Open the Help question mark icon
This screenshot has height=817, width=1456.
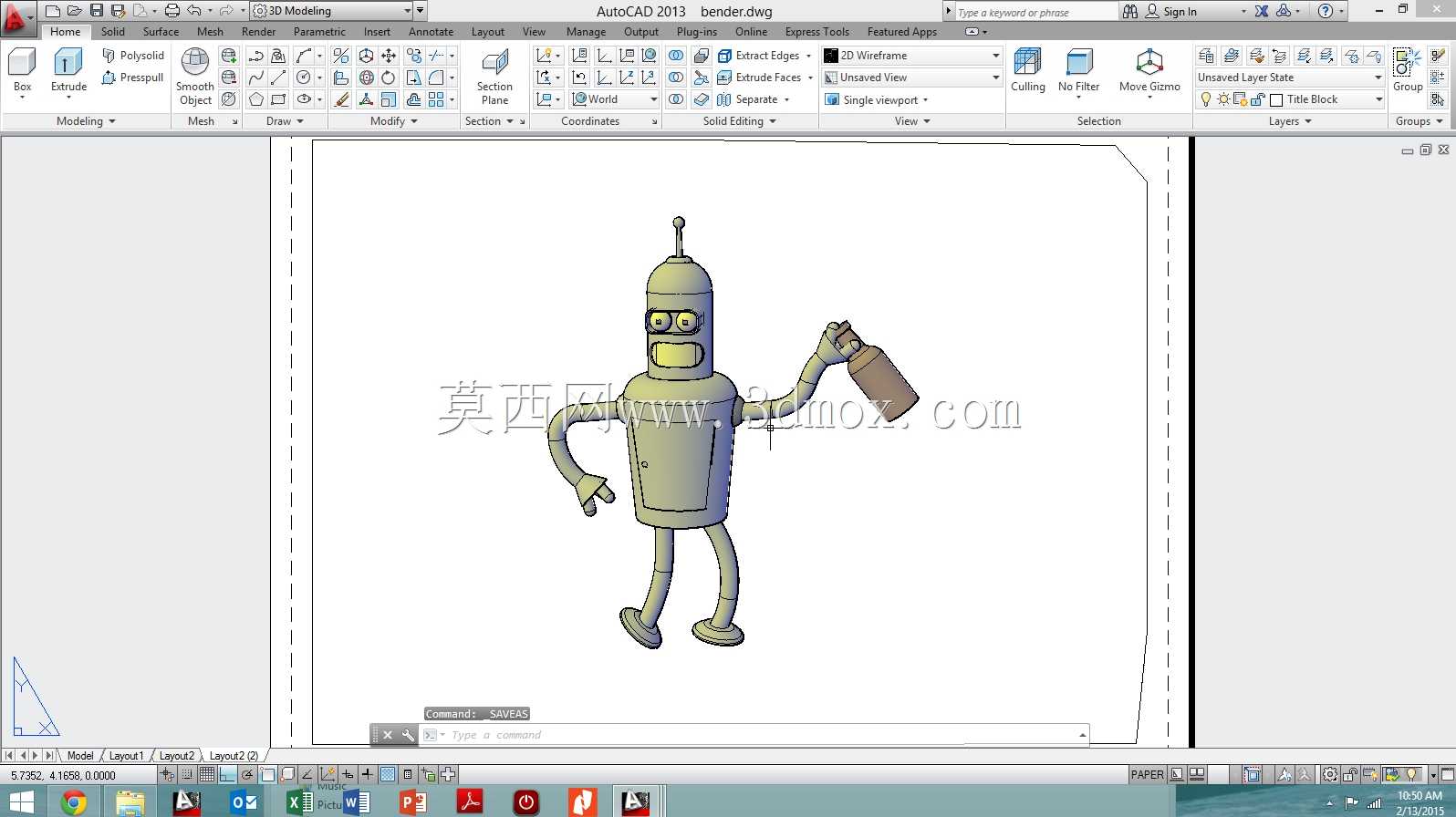pyautogui.click(x=1326, y=11)
